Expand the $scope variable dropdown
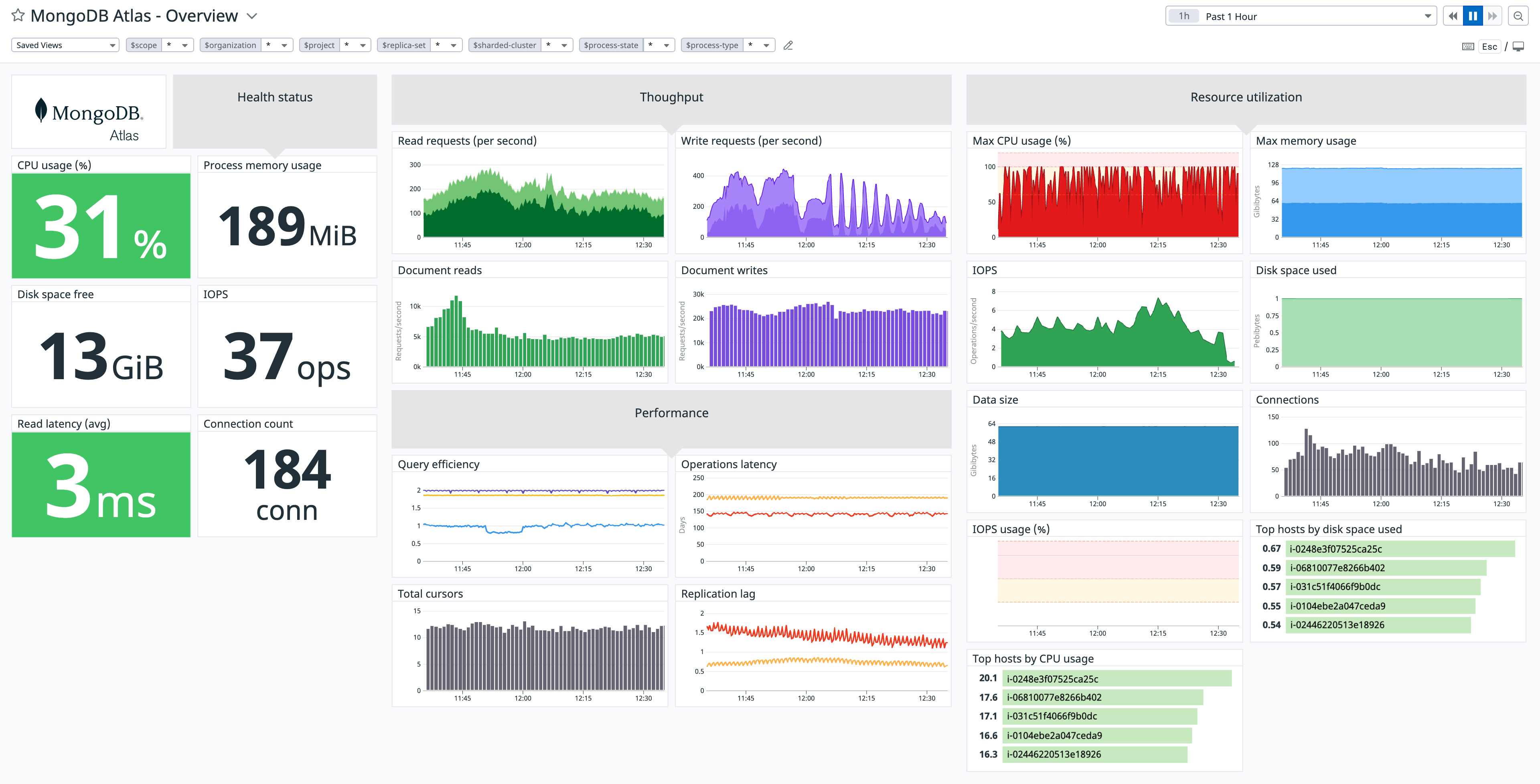Viewport: 1540px width, 784px height. click(185, 45)
